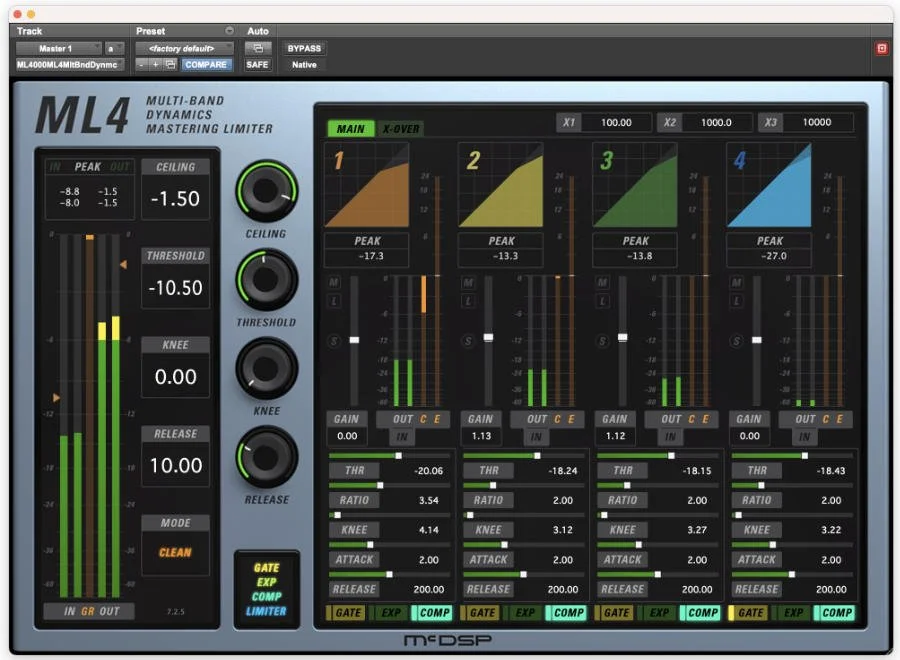
Task: Open the plug-in automation enable icon
Action: (258, 48)
